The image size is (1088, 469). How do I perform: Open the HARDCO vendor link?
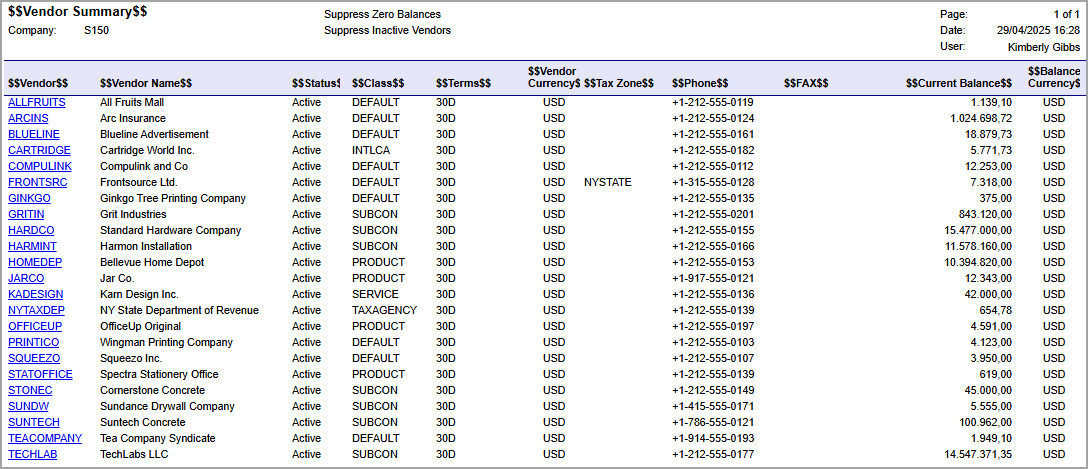(x=31, y=230)
